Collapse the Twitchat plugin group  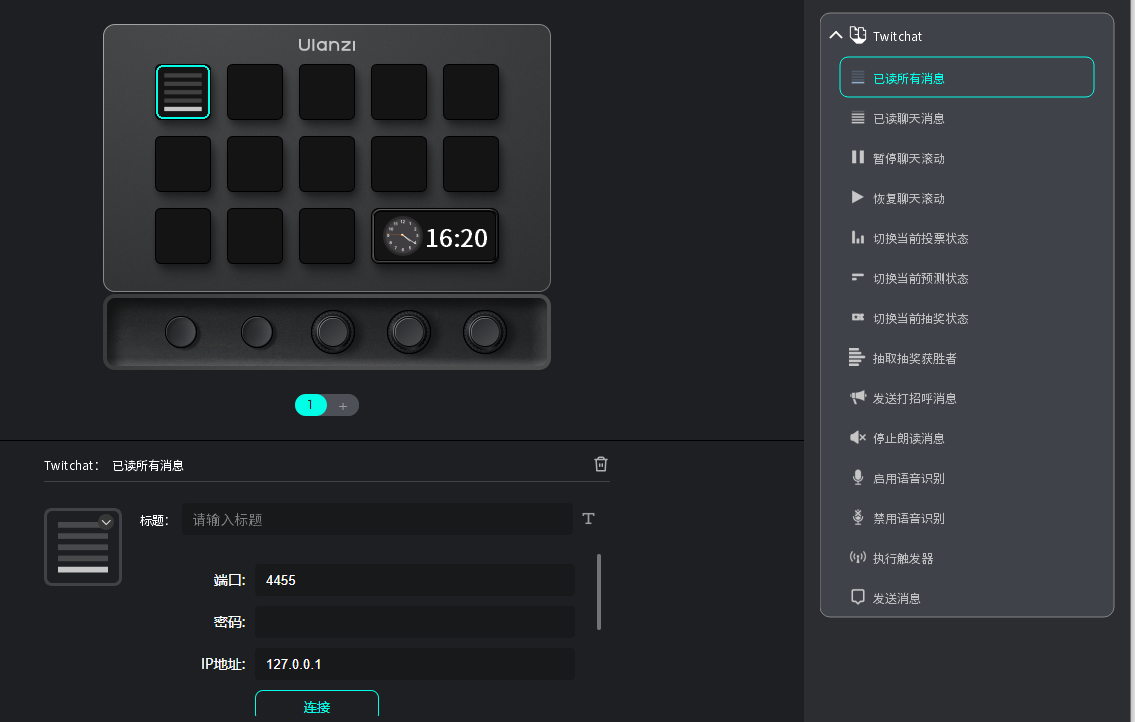tap(836, 36)
